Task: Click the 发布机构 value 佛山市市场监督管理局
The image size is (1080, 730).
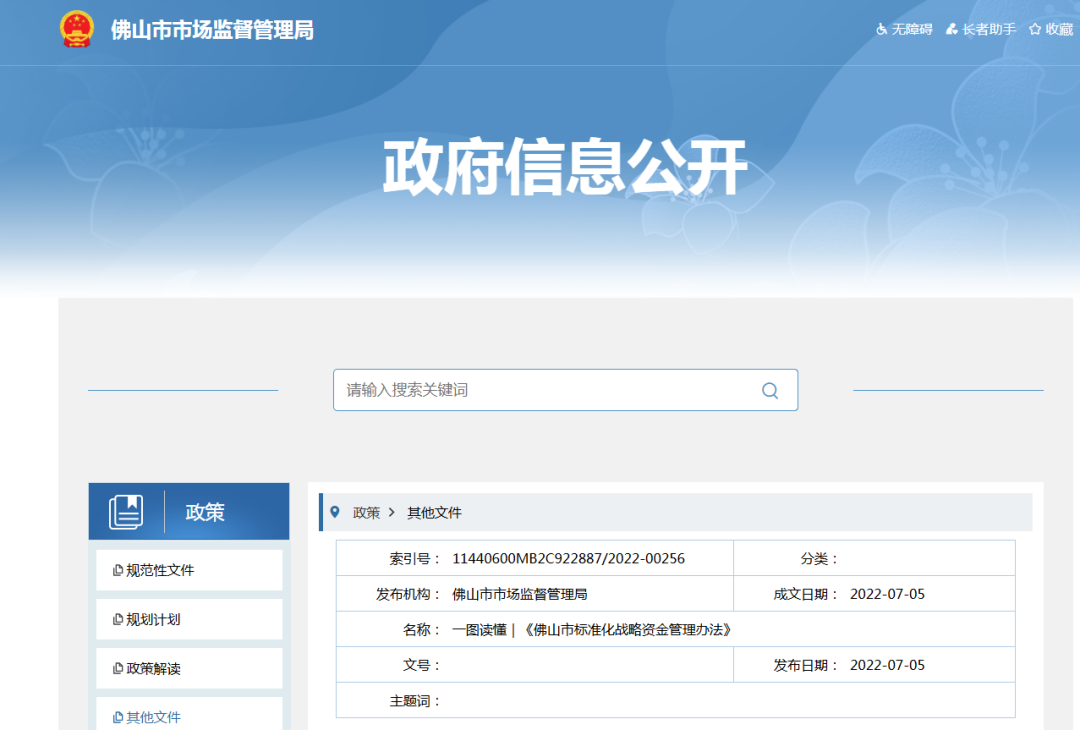Action: point(520,594)
